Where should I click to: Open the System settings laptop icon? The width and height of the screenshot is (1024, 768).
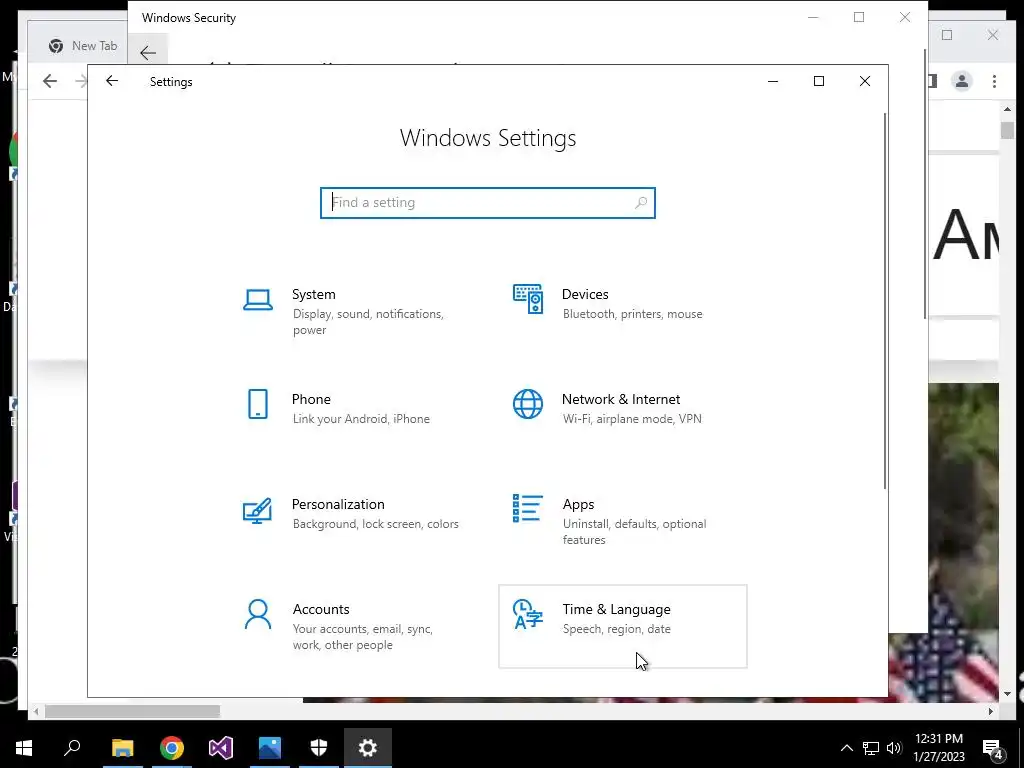[258, 300]
